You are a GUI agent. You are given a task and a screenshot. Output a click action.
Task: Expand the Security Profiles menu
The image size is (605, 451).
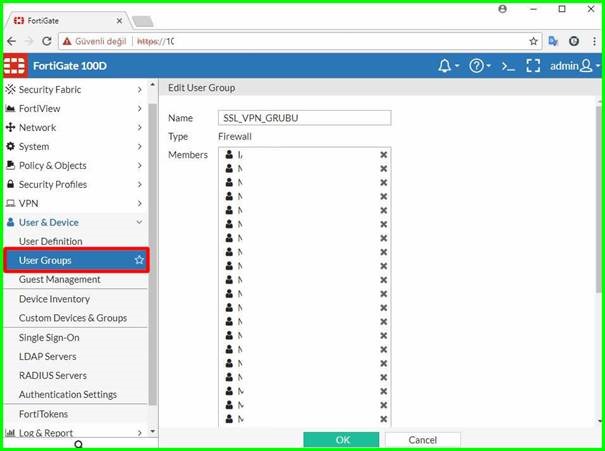click(75, 184)
